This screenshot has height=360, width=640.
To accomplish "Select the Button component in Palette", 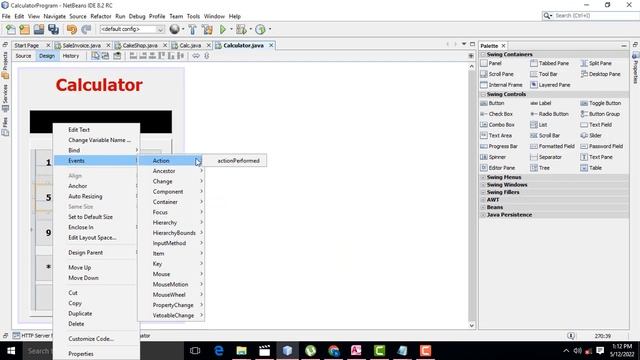I will (493, 103).
